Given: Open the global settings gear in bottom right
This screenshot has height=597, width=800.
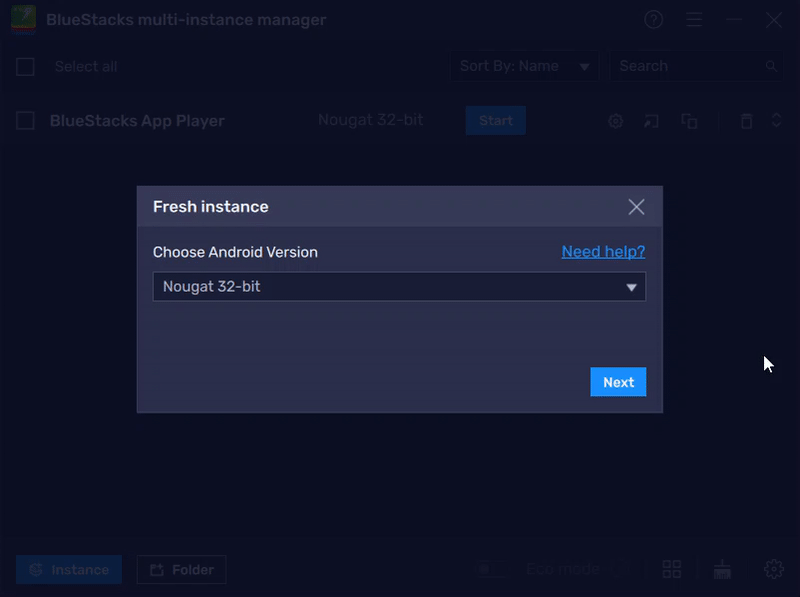Looking at the screenshot, I should [773, 569].
